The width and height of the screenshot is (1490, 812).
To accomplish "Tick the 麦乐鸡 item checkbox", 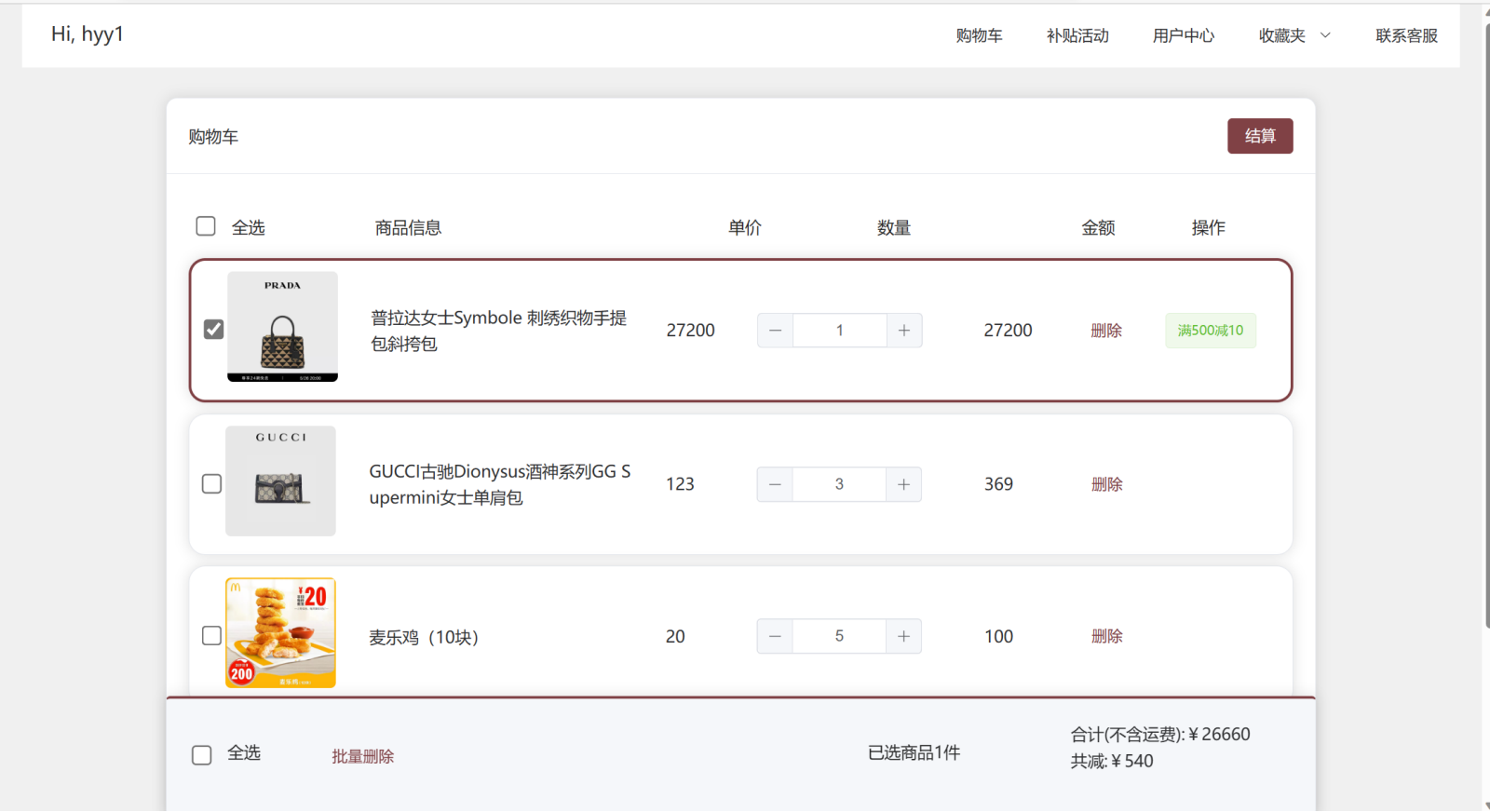I will coord(212,636).
